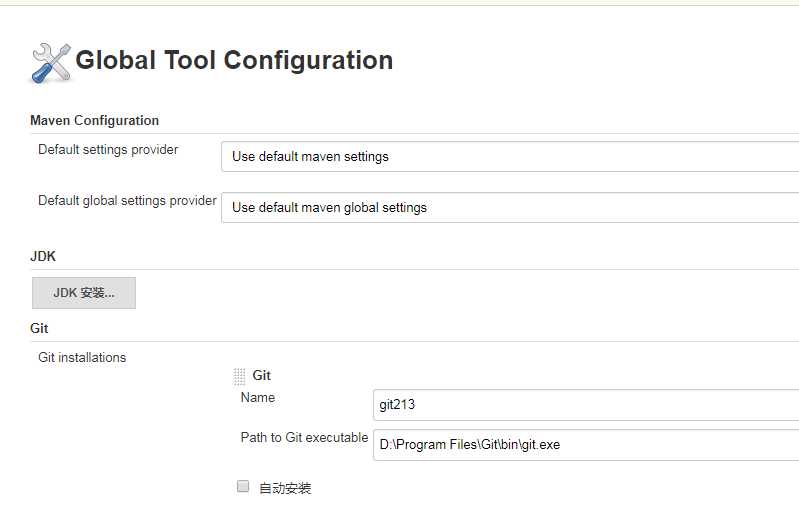
Task: Click the Default settings provider label
Action: pyautogui.click(x=108, y=149)
